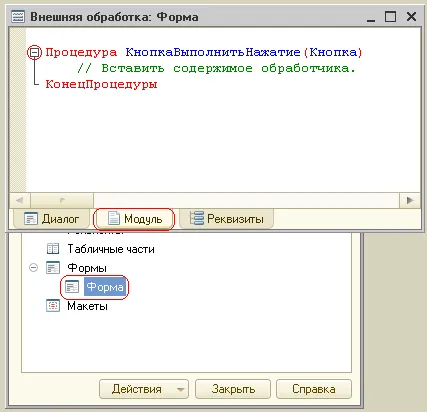Open help with Справка button
This screenshot has width=427, height=412.
point(314,389)
